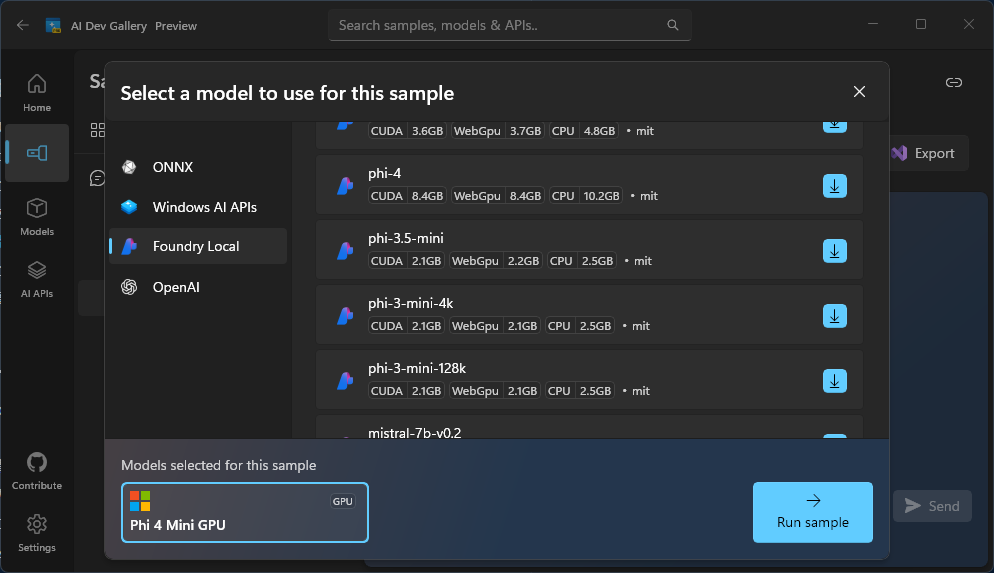This screenshot has height=573, width=994.
Task: Select the Phi 4 Mini GPU card
Action: (x=245, y=513)
